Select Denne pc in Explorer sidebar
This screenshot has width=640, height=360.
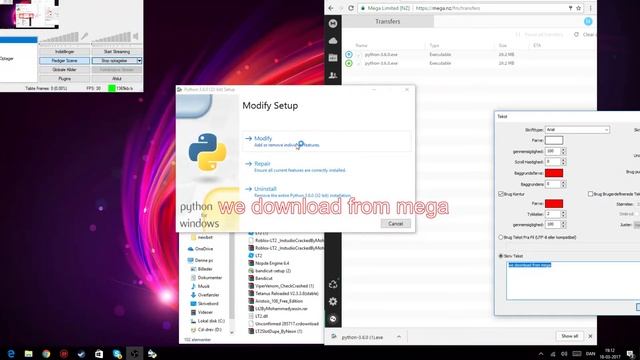tap(200, 260)
